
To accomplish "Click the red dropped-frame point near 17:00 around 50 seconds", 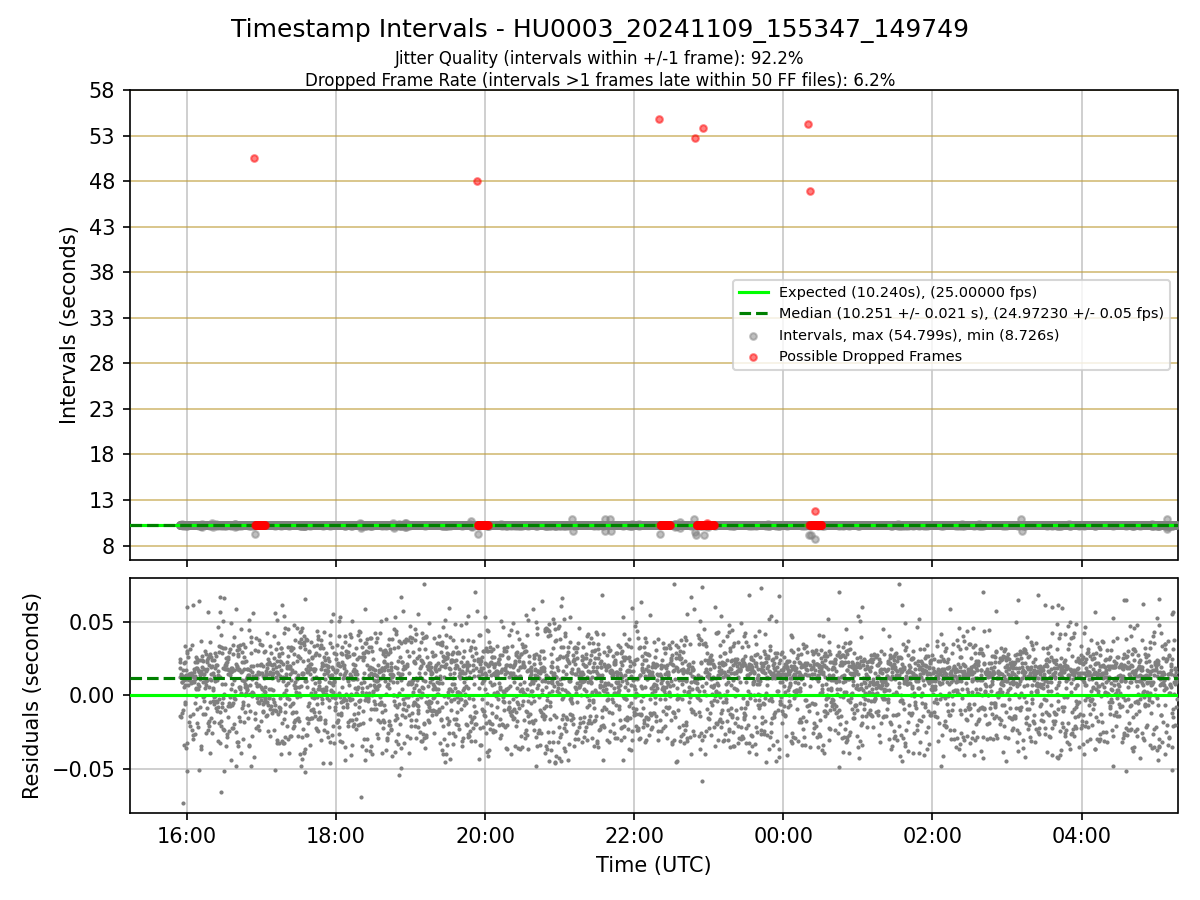I will (254, 158).
